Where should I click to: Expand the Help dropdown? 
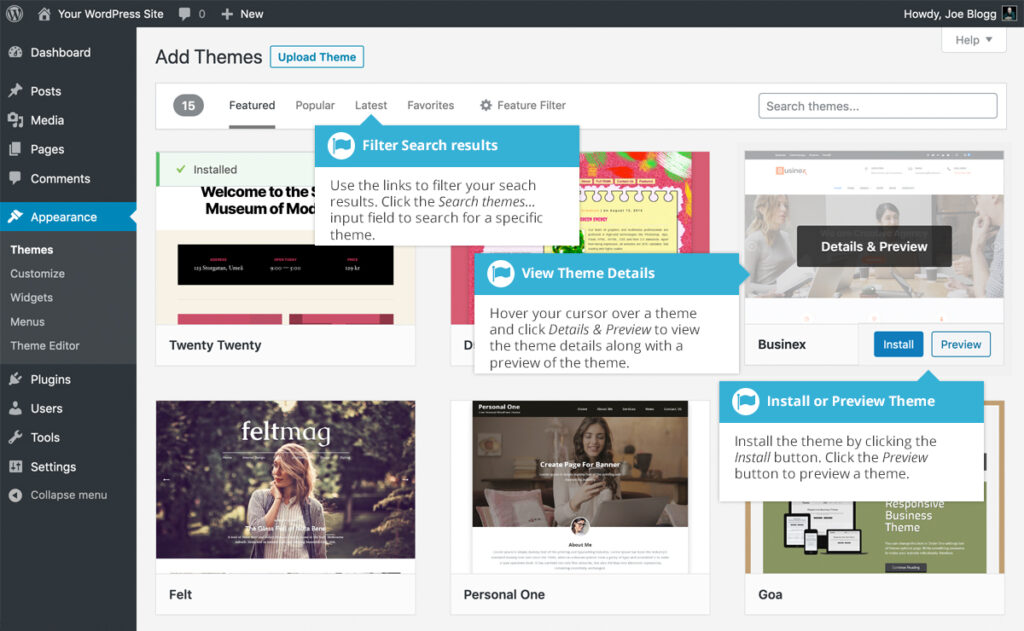974,40
